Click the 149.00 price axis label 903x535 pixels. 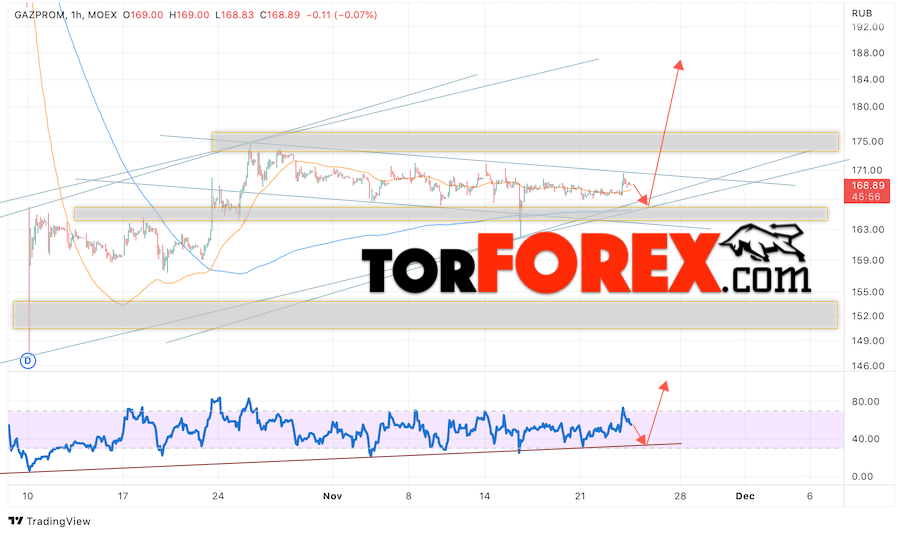tap(868, 341)
